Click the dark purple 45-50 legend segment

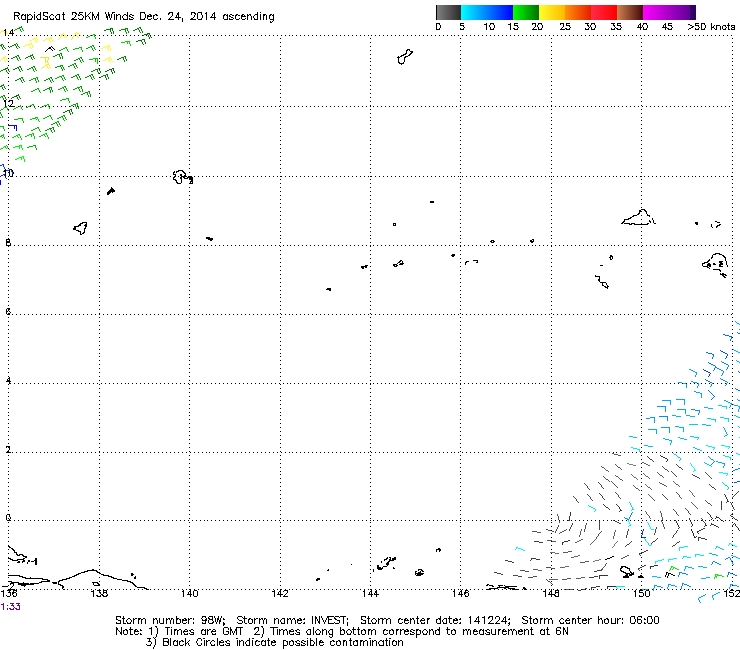tap(682, 12)
